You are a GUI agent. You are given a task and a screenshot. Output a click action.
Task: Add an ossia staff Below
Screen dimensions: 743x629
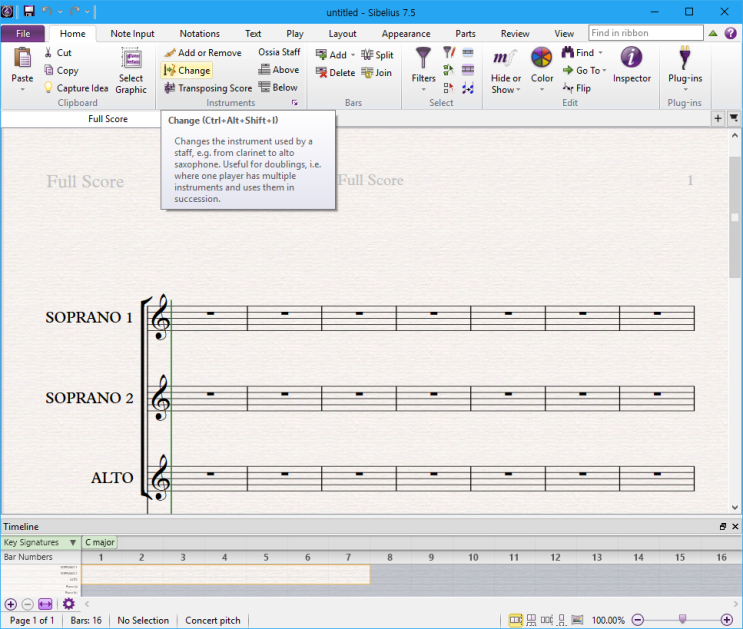pos(278,87)
